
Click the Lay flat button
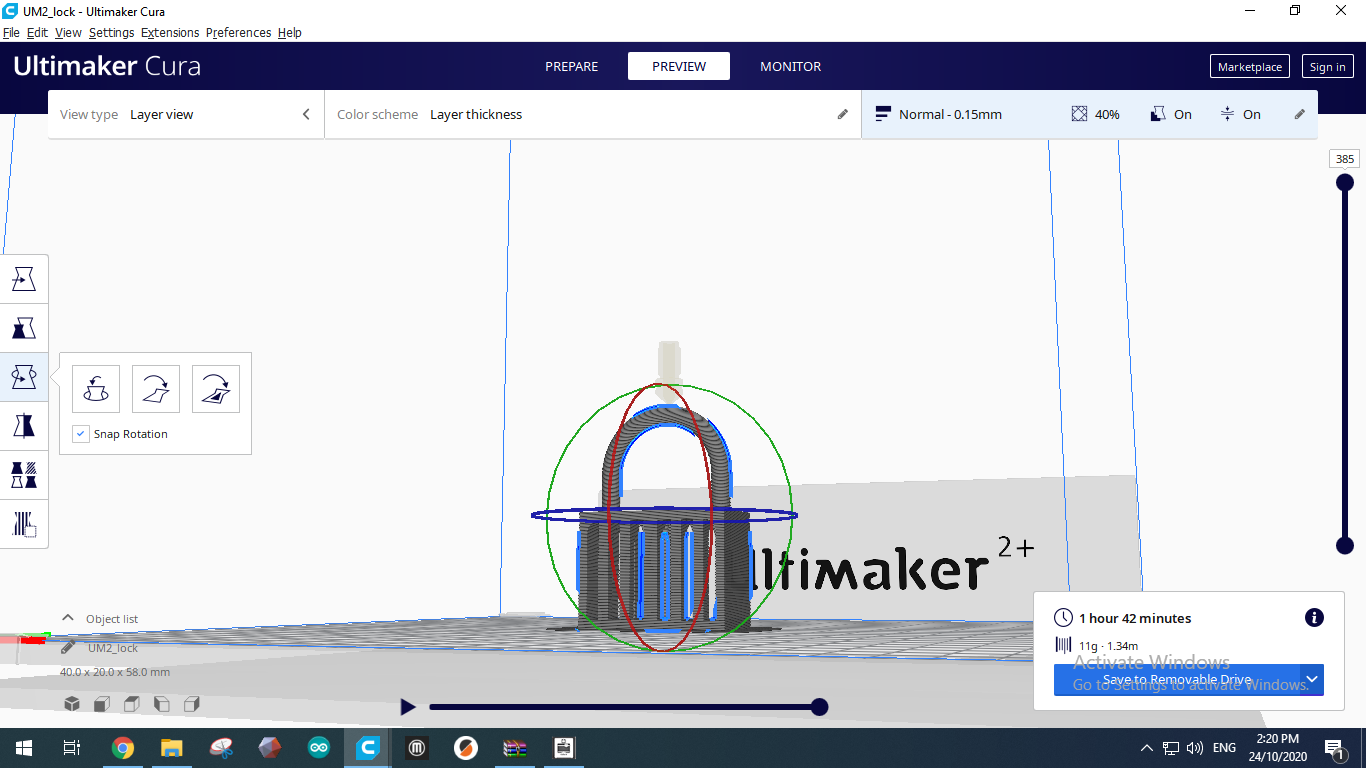point(156,389)
